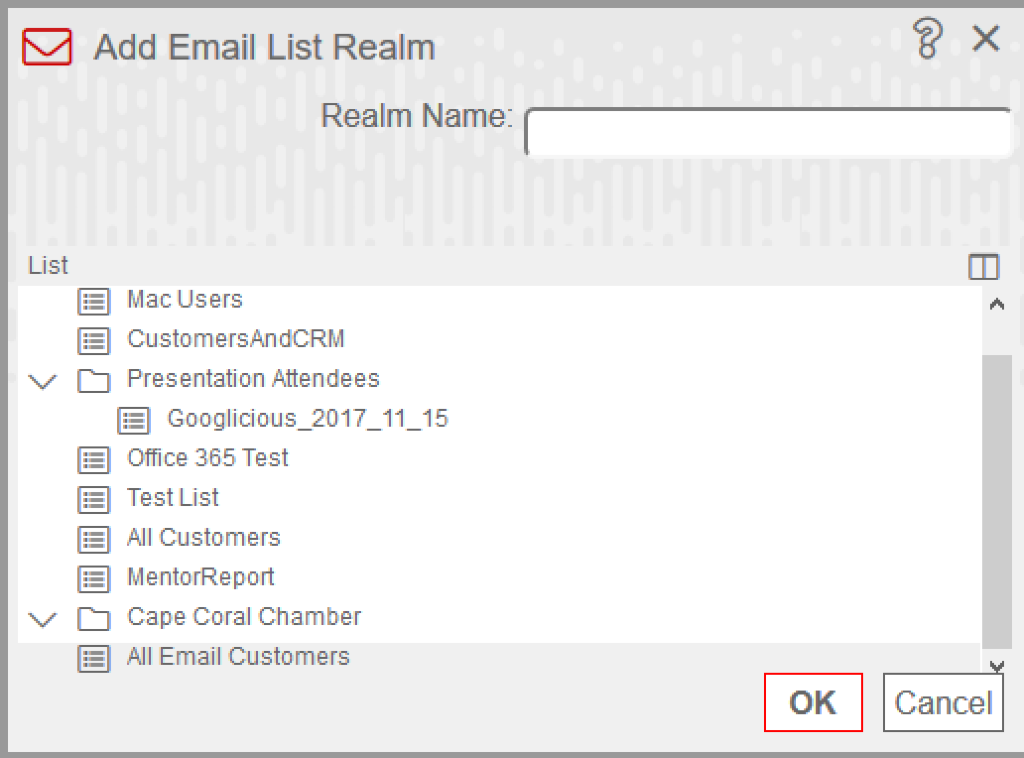The height and width of the screenshot is (758, 1024).
Task: Open the column chooser icon beside List
Action: (x=984, y=266)
